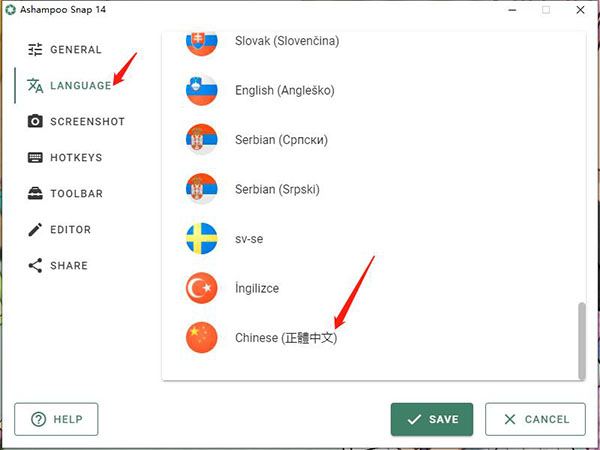
Task: Click the Toolbar toolbox icon
Action: [x=35, y=193]
